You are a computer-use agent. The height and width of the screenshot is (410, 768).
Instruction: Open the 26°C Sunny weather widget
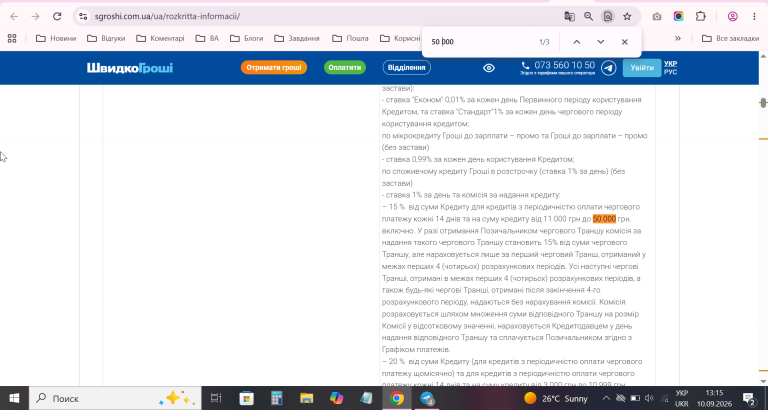(x=555, y=398)
